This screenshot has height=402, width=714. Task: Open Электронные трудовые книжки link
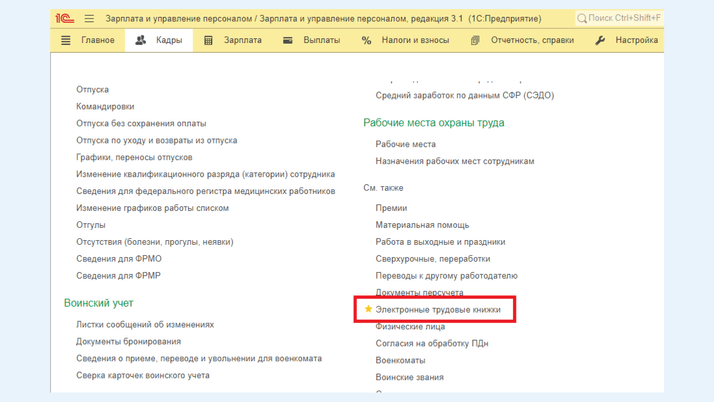(438, 310)
